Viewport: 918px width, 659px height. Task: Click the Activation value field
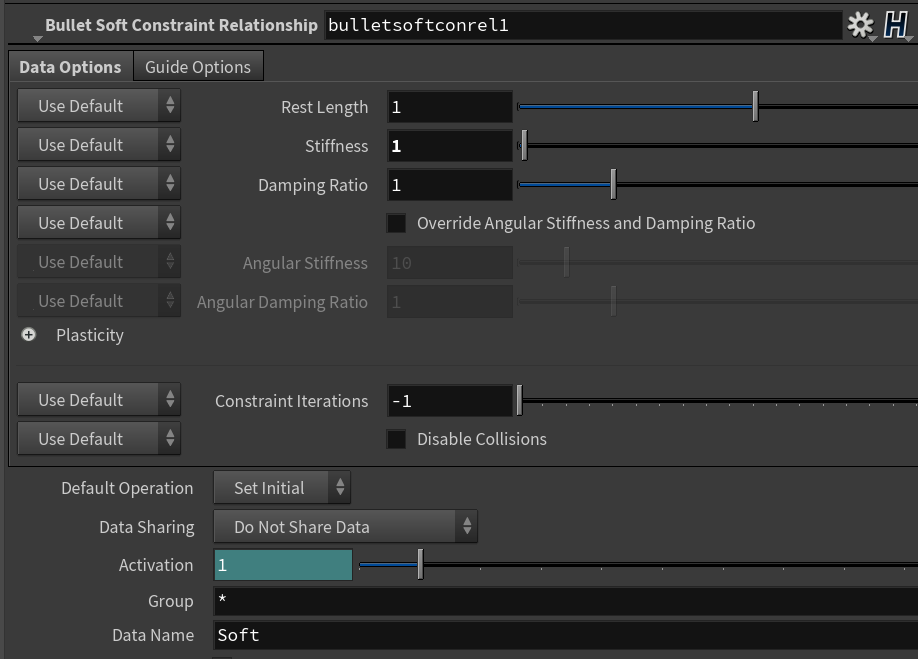tap(283, 565)
